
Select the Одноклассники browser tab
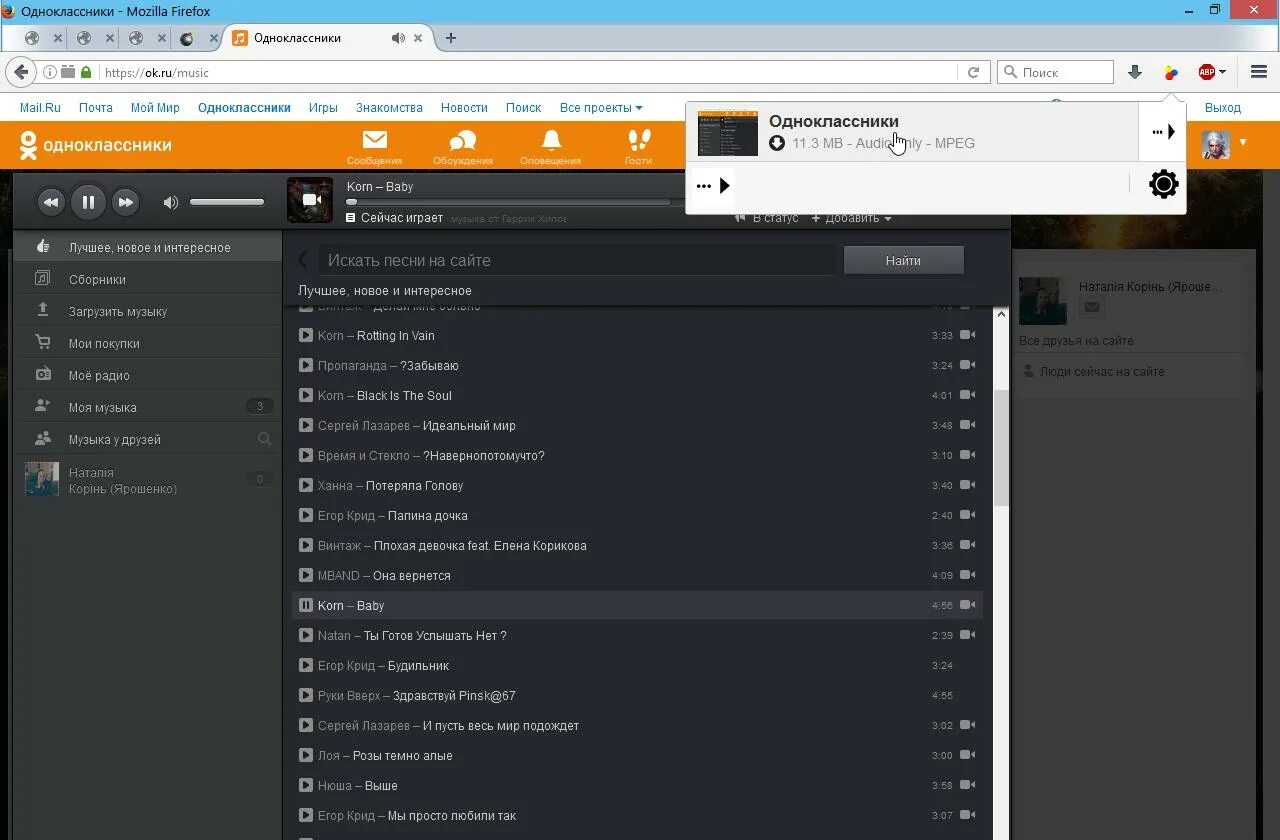[328, 38]
